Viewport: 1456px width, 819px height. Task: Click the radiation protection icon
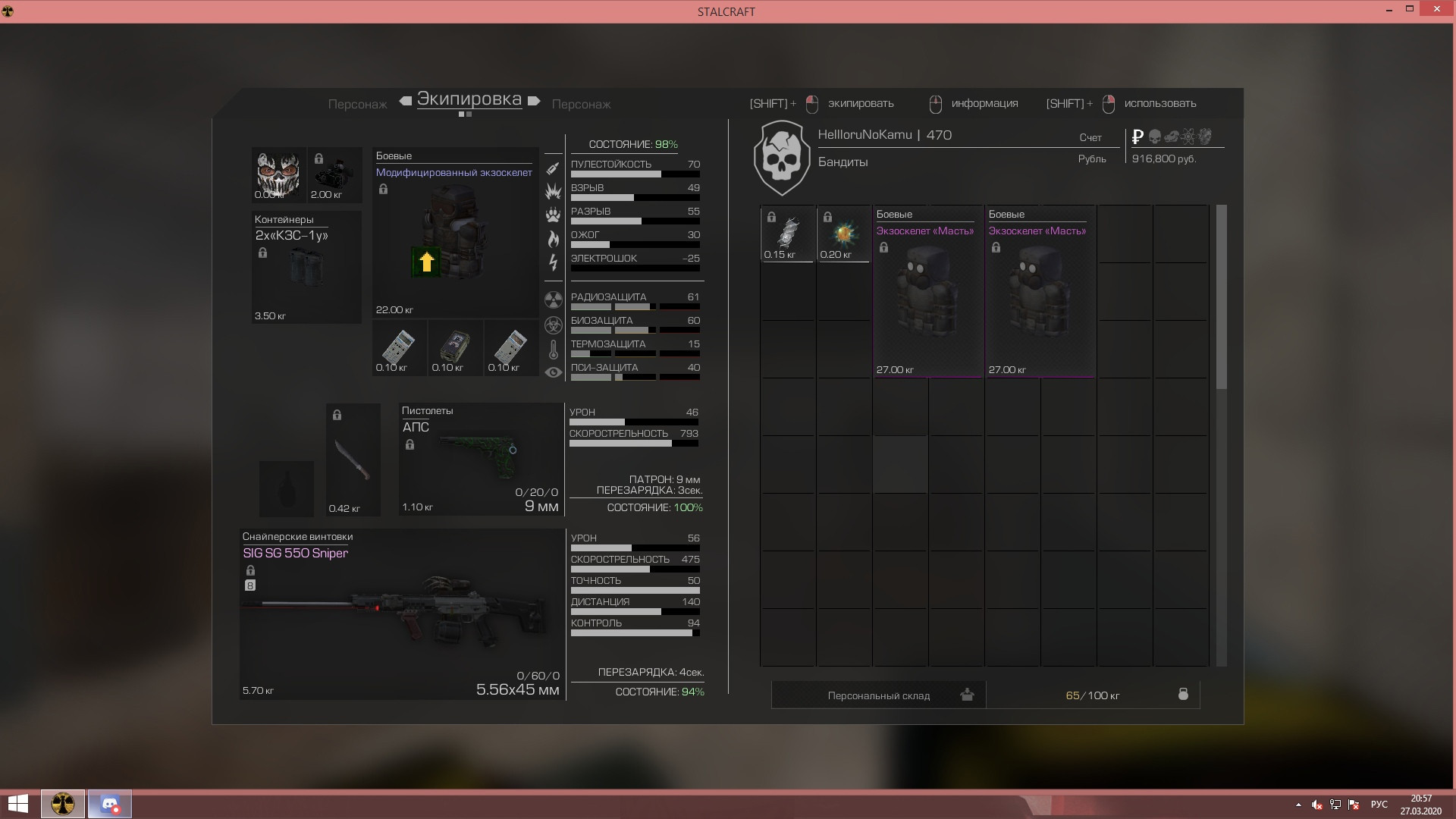[x=554, y=300]
